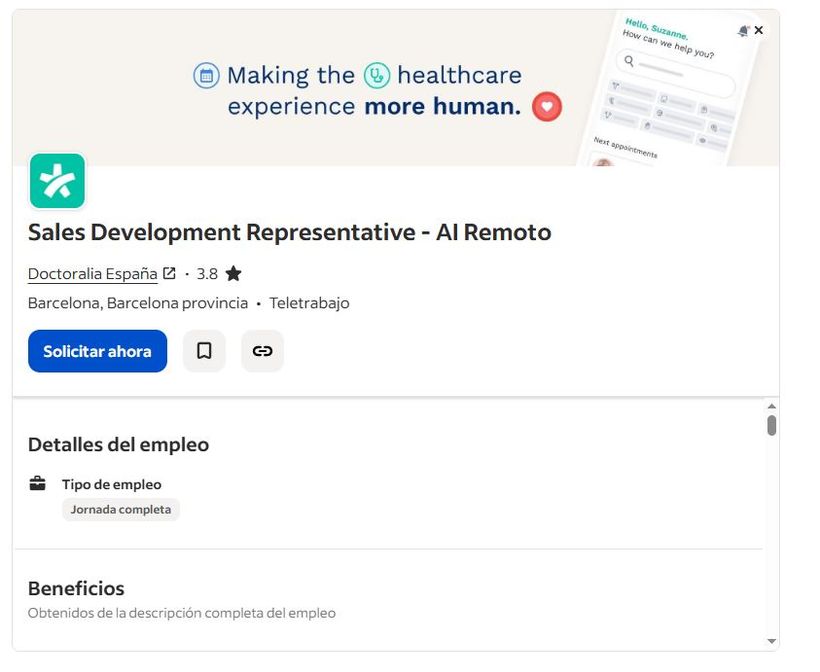Copy the job link using chain icon

click(262, 351)
